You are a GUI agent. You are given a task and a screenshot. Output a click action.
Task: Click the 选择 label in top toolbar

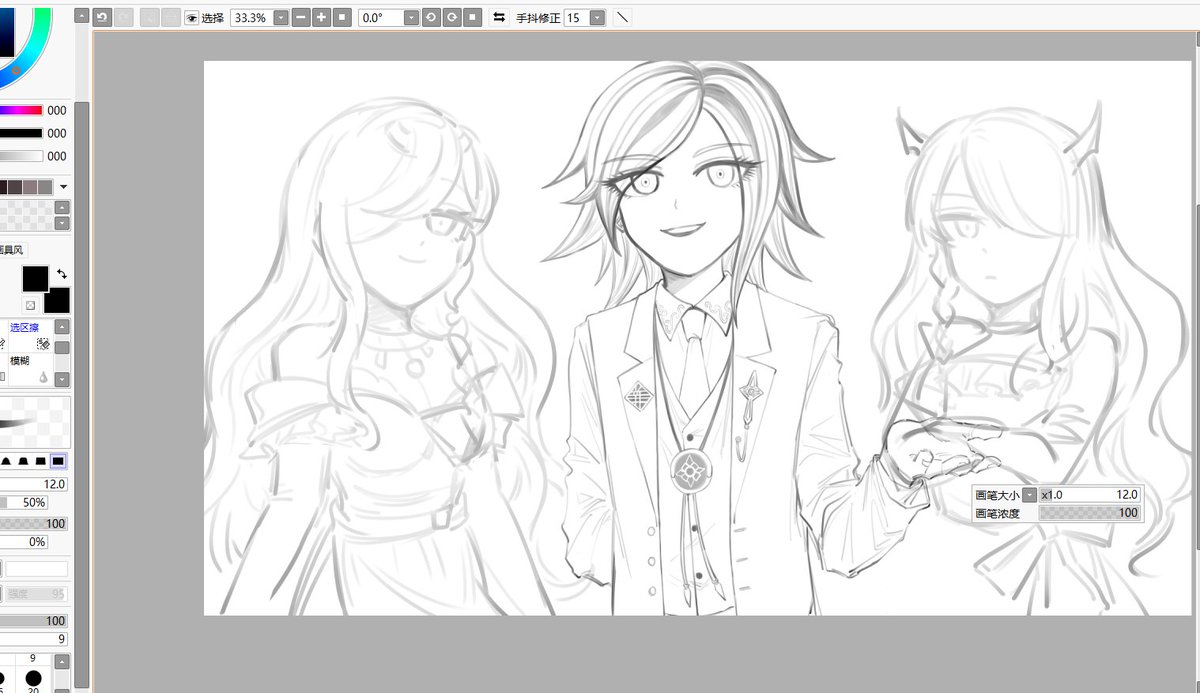click(213, 18)
